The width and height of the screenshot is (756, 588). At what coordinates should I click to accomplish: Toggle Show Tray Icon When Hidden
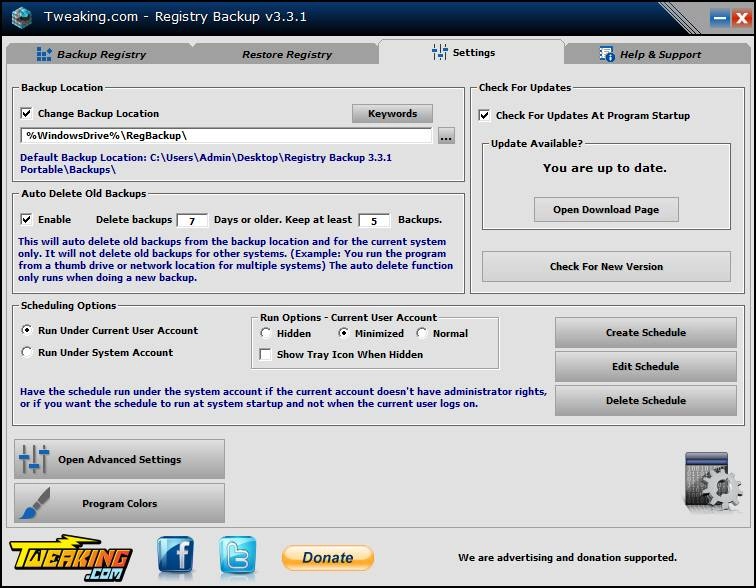[265, 354]
